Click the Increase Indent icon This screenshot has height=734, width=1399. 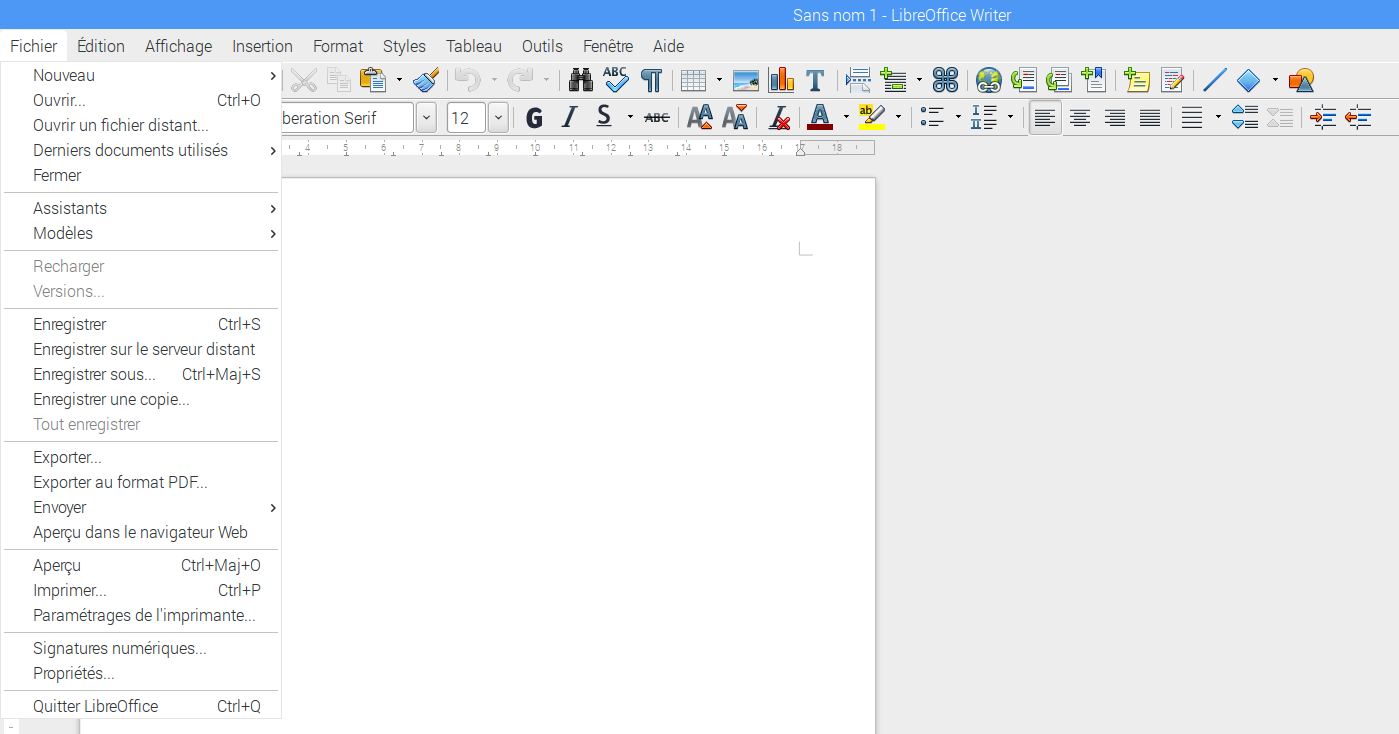pyautogui.click(x=1323, y=118)
